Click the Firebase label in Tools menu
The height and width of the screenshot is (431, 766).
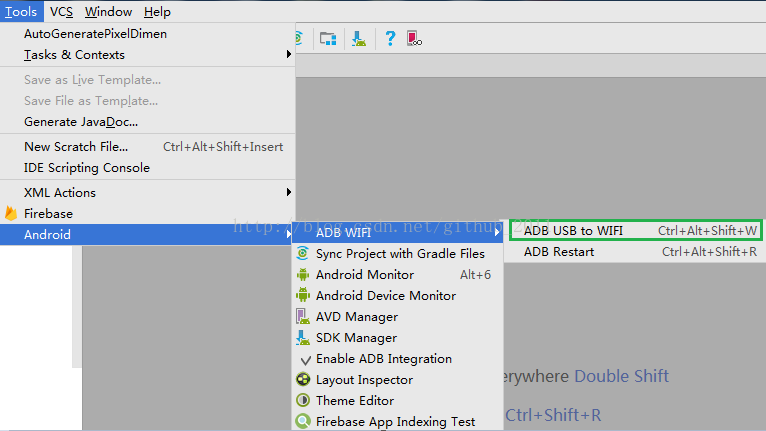(48, 214)
